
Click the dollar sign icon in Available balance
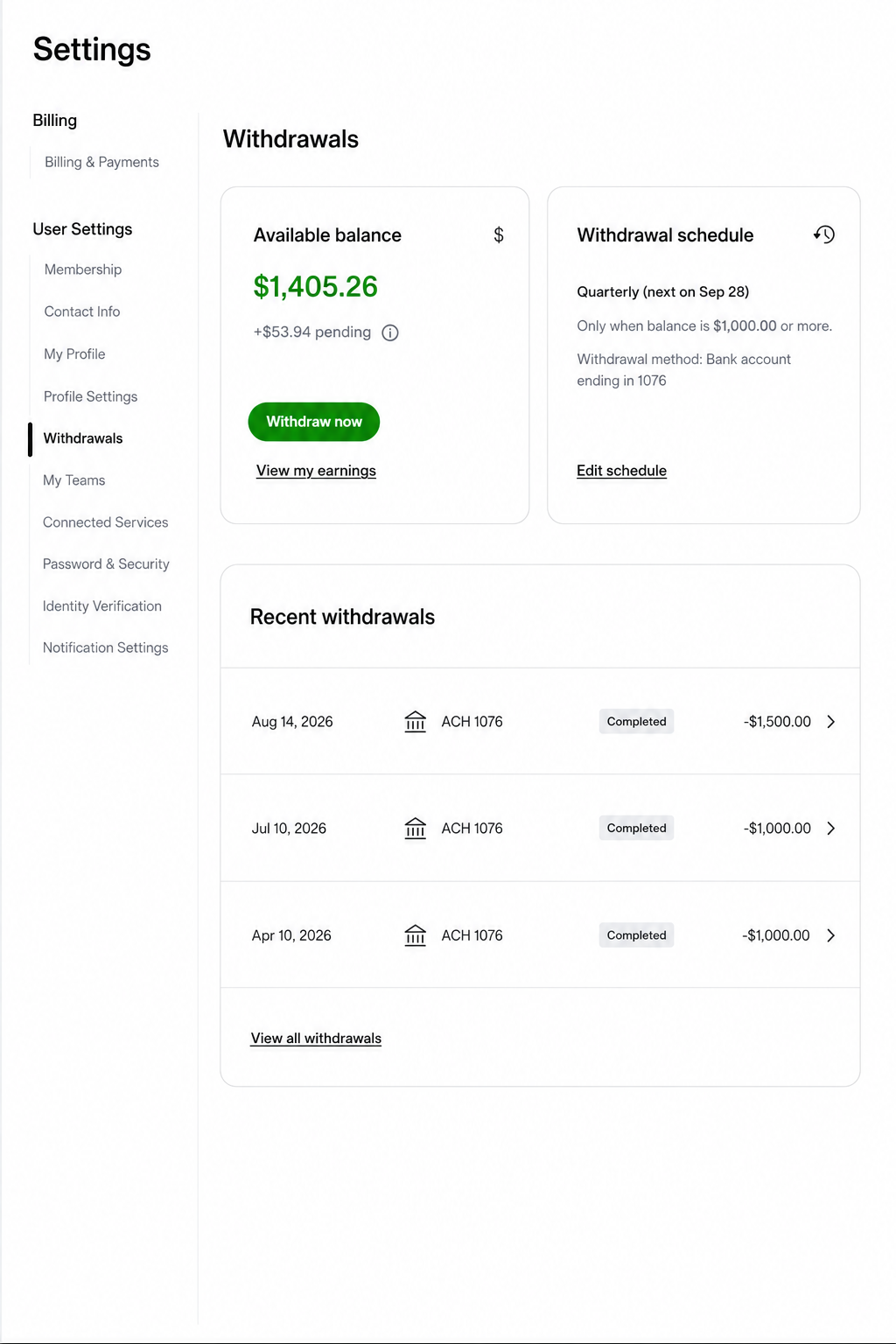point(499,234)
